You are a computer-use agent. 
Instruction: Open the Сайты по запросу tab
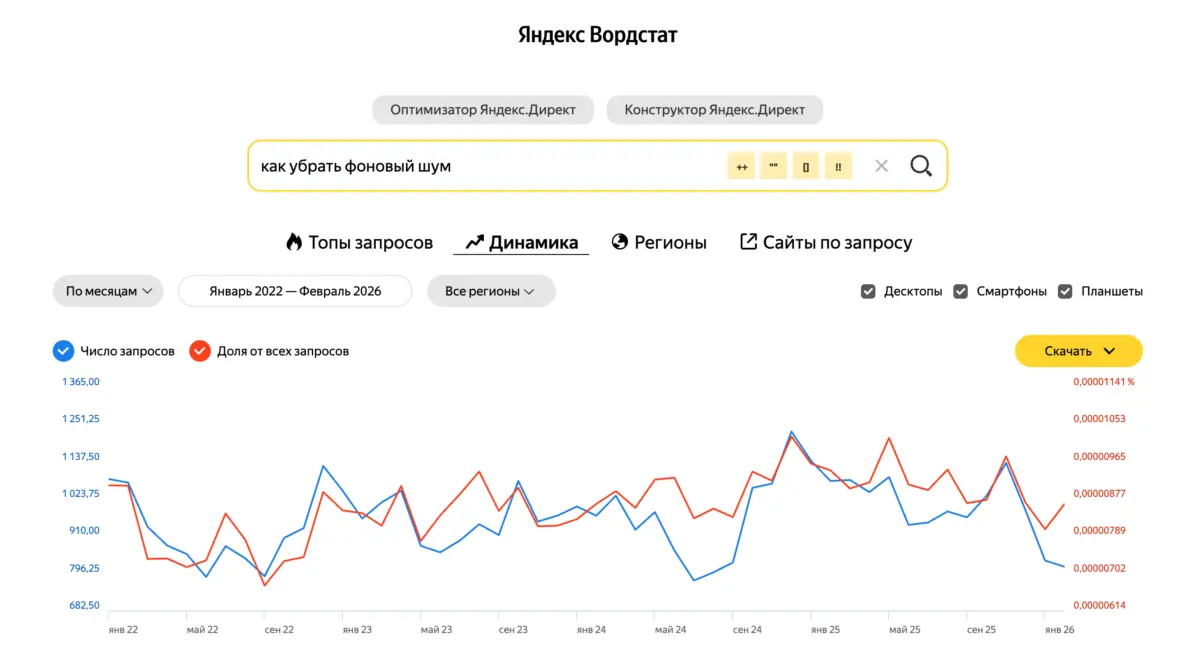(825, 242)
